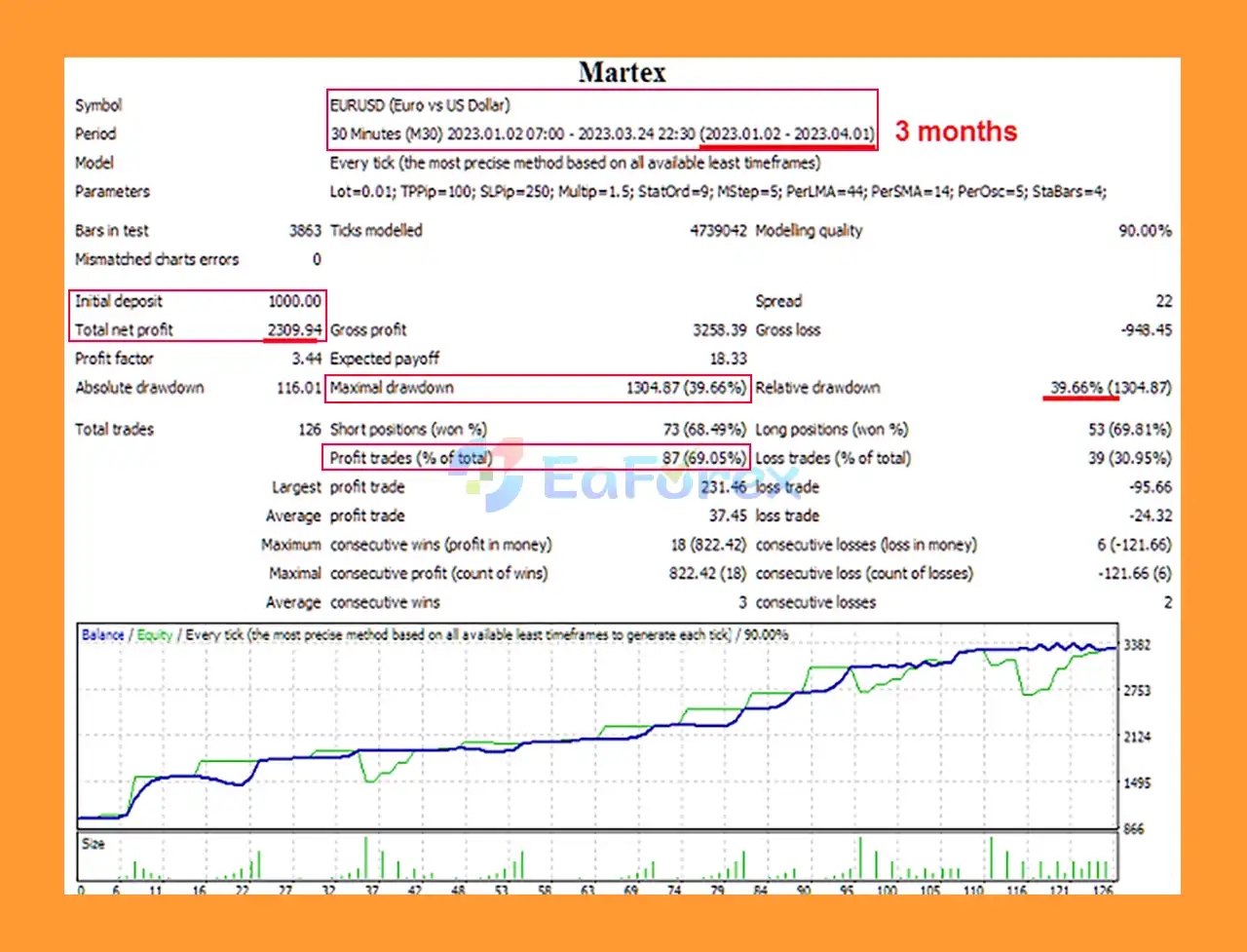This screenshot has height=952, width=1247.
Task: Click the Size label in volume panel
Action: pyautogui.click(x=94, y=844)
